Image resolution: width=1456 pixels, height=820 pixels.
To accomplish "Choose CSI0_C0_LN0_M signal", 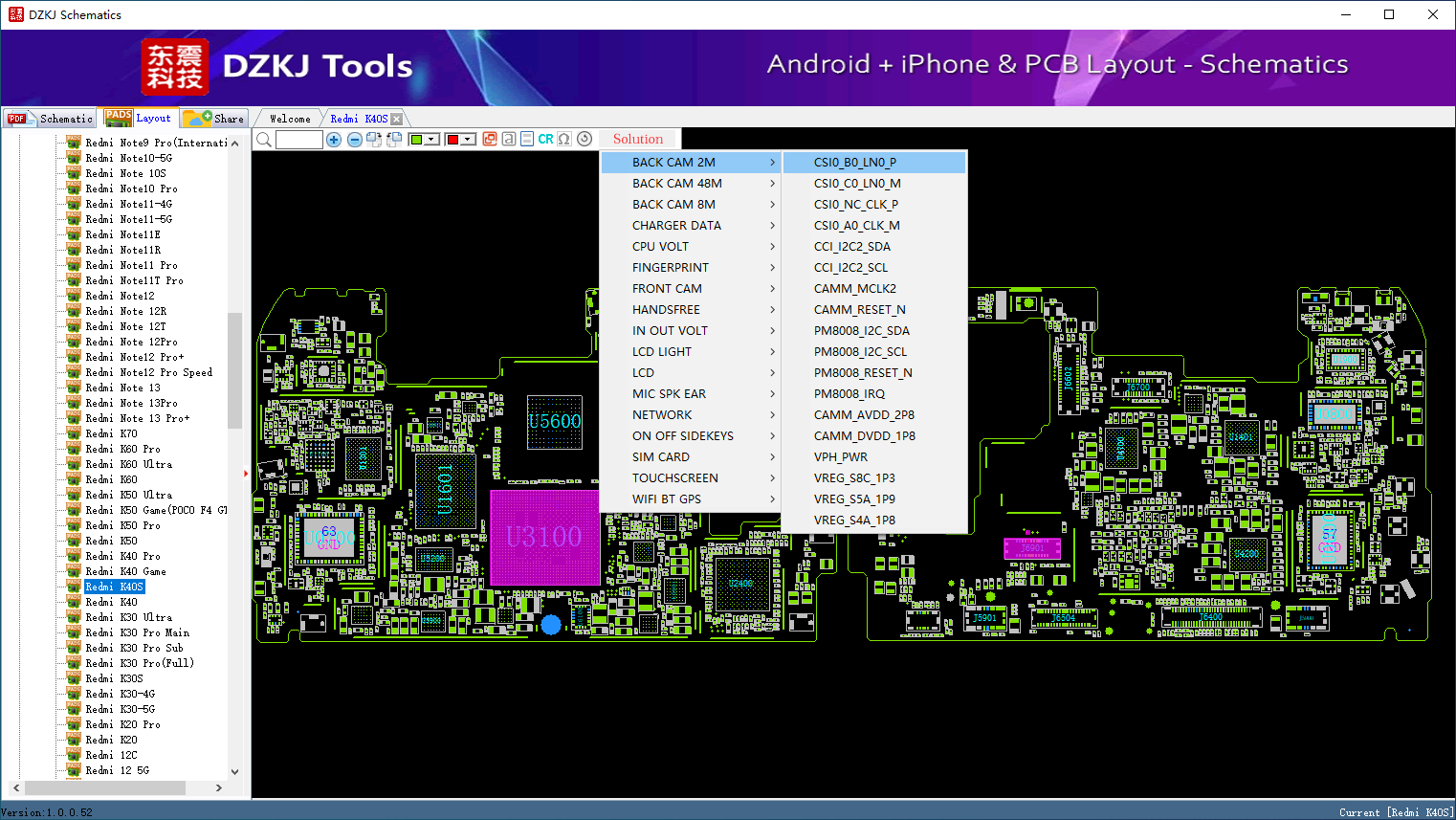I will pyautogui.click(x=874, y=184).
